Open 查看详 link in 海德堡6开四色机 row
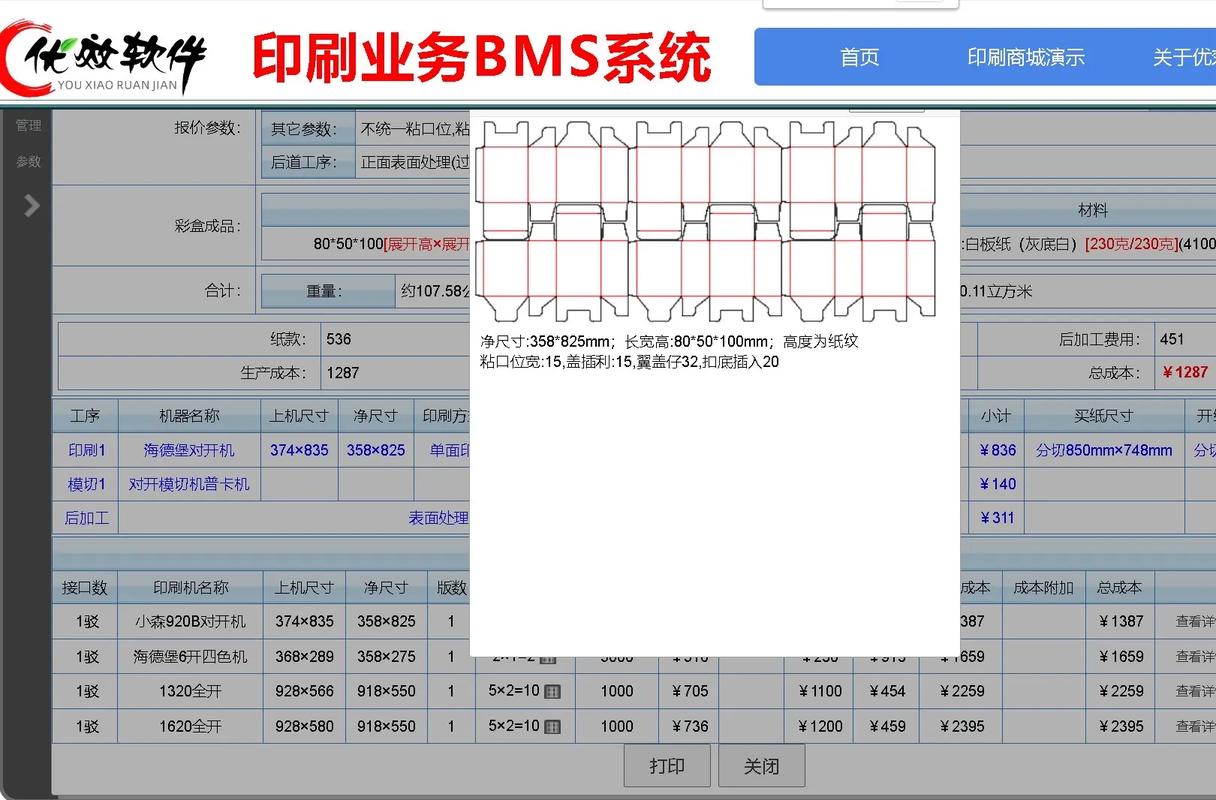This screenshot has width=1216, height=800. pos(1195,657)
